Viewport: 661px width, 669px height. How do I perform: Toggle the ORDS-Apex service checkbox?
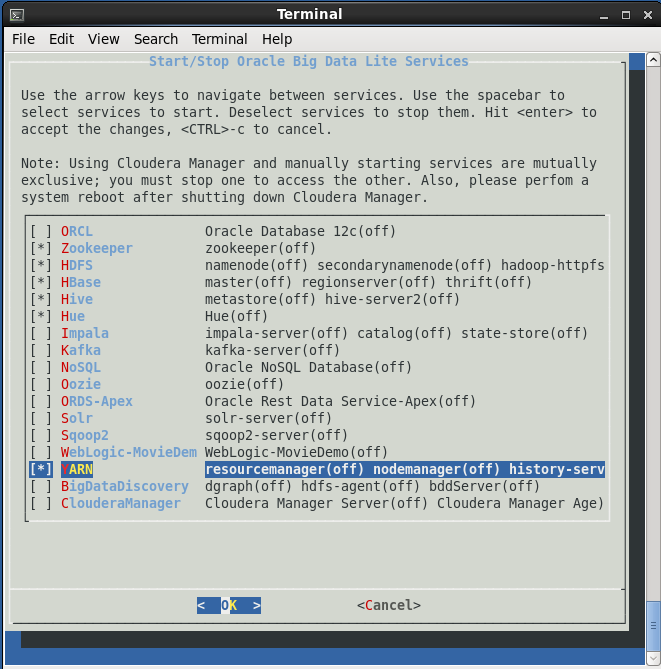[41, 401]
